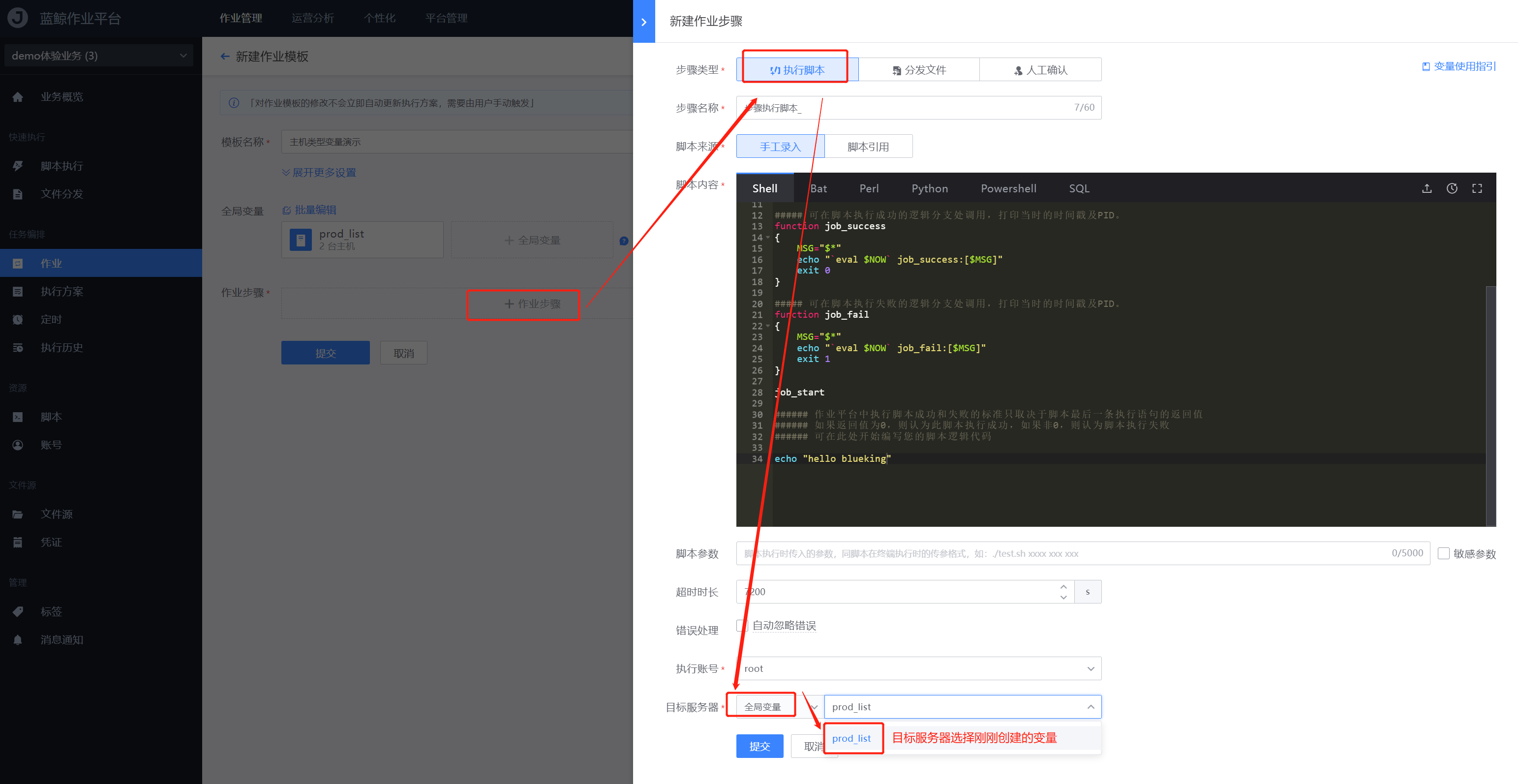Click the 凭证 sidebar icon
Image resolution: width=1518 pixels, height=784 pixels.
[18, 542]
